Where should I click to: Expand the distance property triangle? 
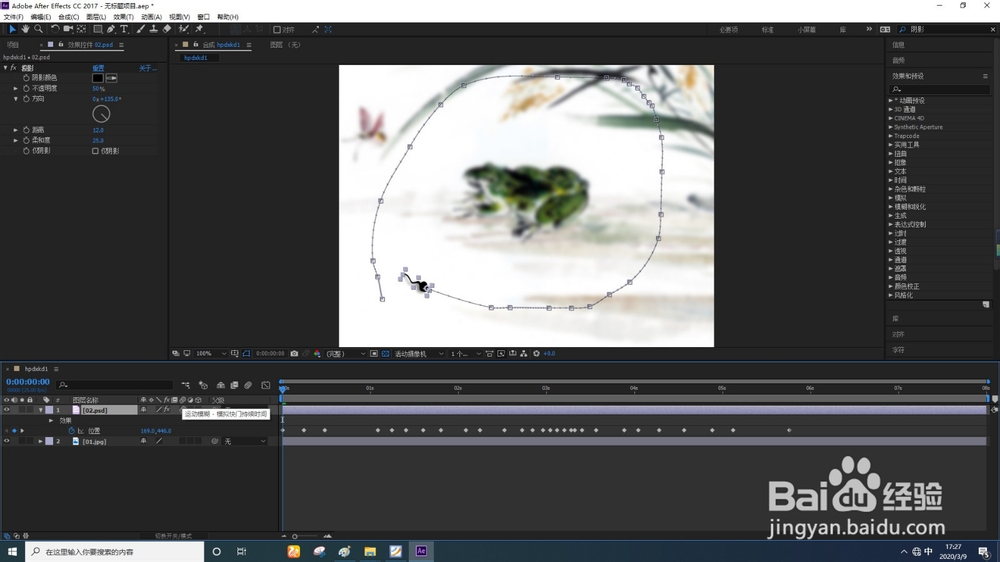tap(16, 130)
